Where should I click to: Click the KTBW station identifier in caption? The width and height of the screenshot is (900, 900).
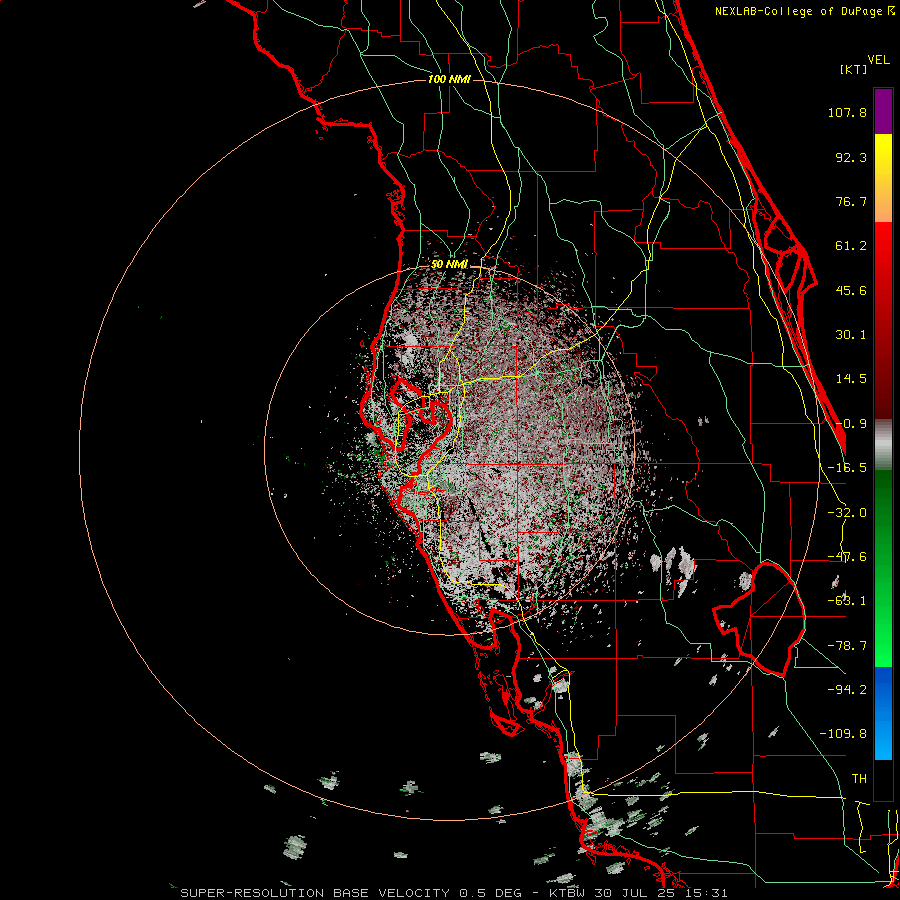567,893
